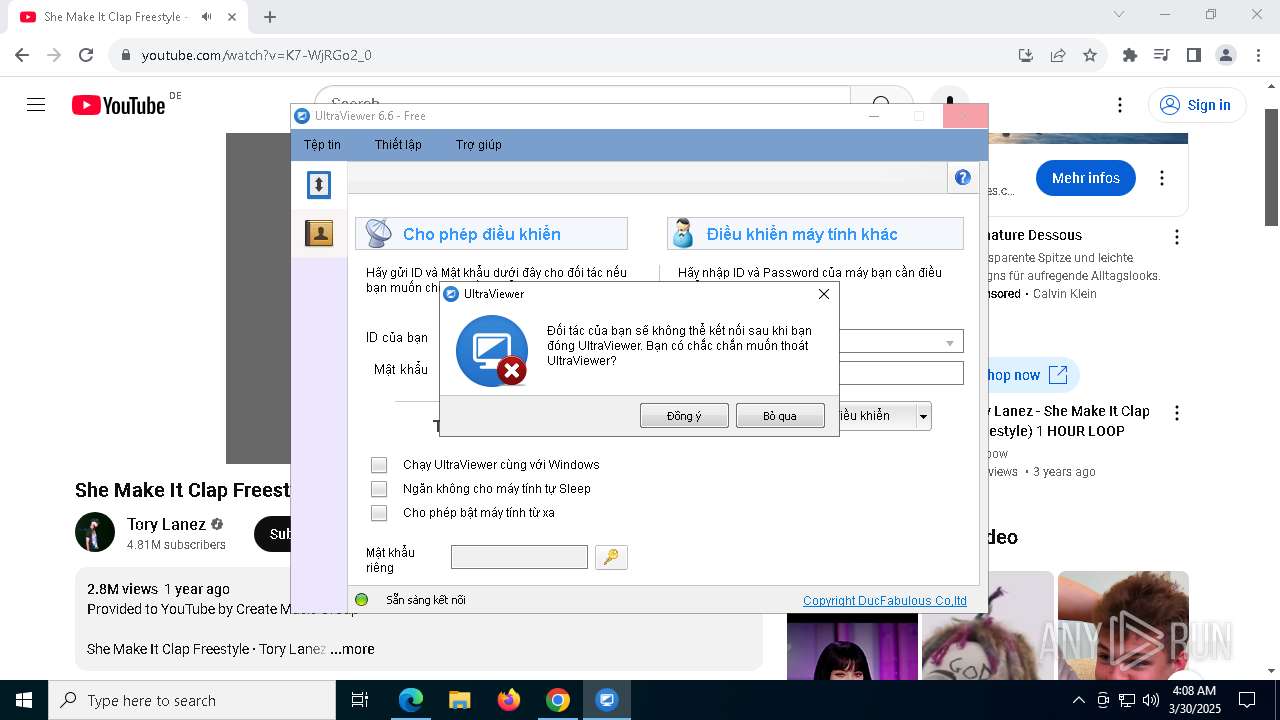This screenshot has width=1280, height=720.
Task: Open the taskbar clock showing 4:08 AM
Action: tap(1193, 700)
